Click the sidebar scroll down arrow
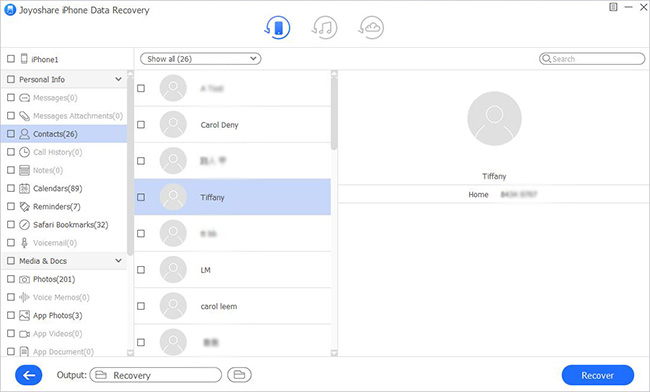 tap(130, 353)
